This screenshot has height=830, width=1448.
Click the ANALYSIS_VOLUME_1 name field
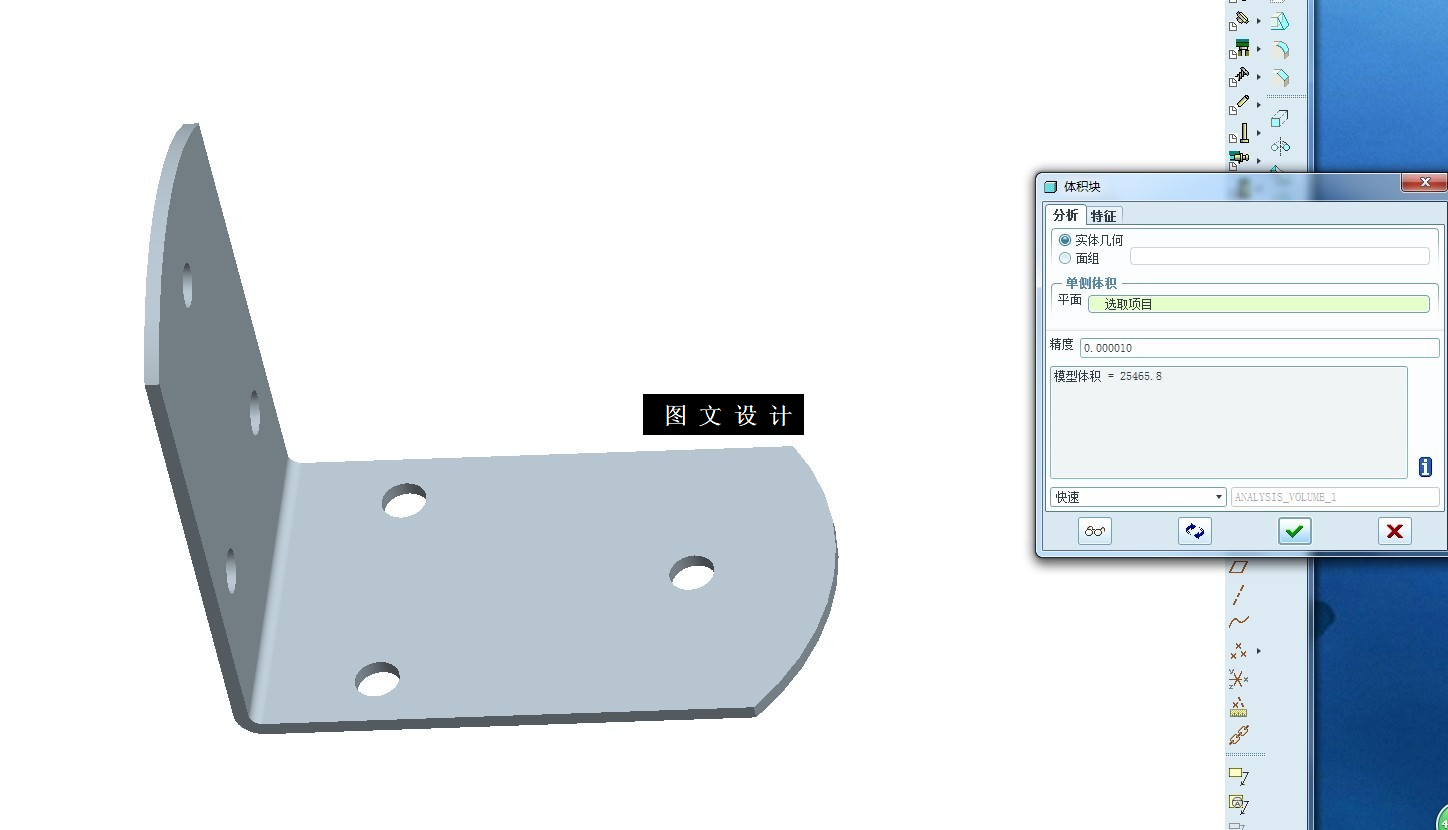coord(1335,497)
